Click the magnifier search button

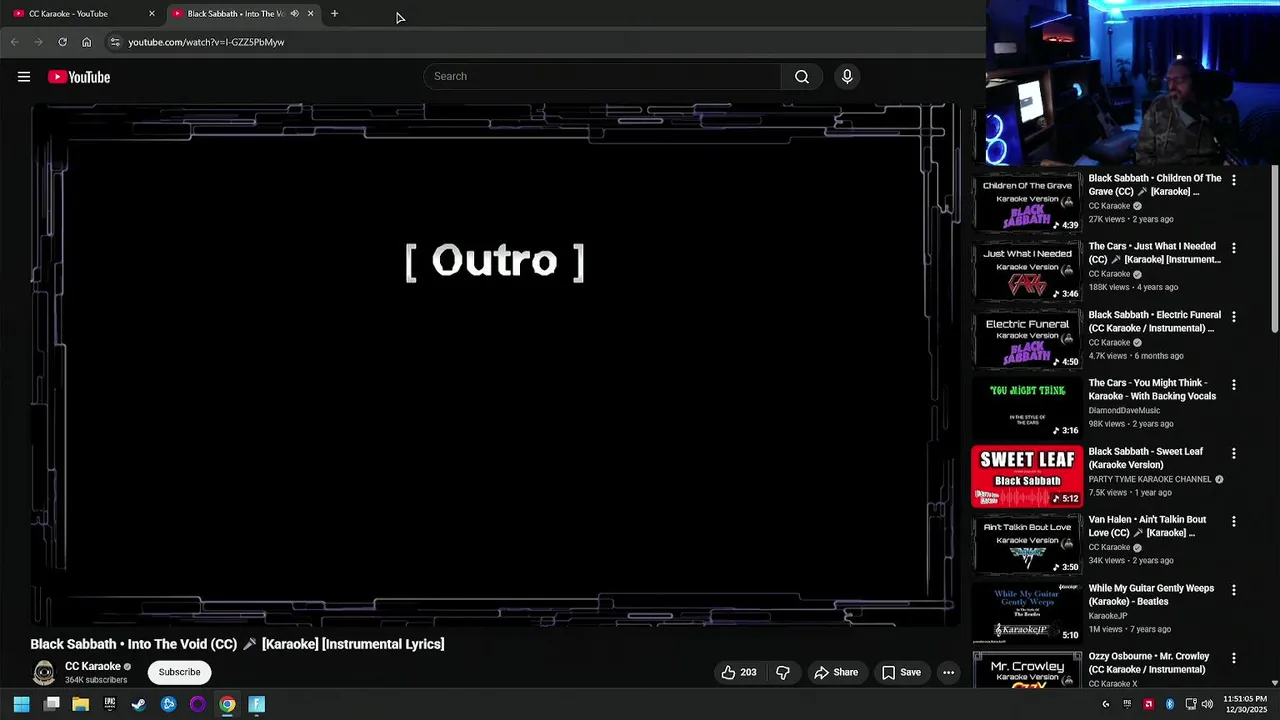pos(802,77)
